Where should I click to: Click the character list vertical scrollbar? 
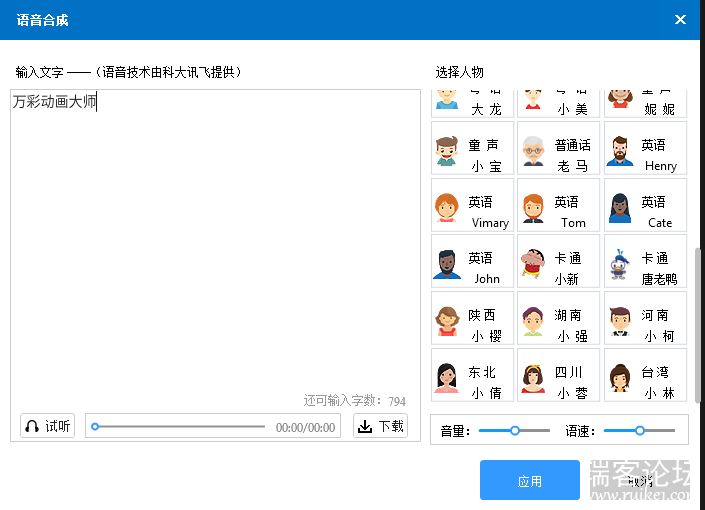click(x=697, y=325)
